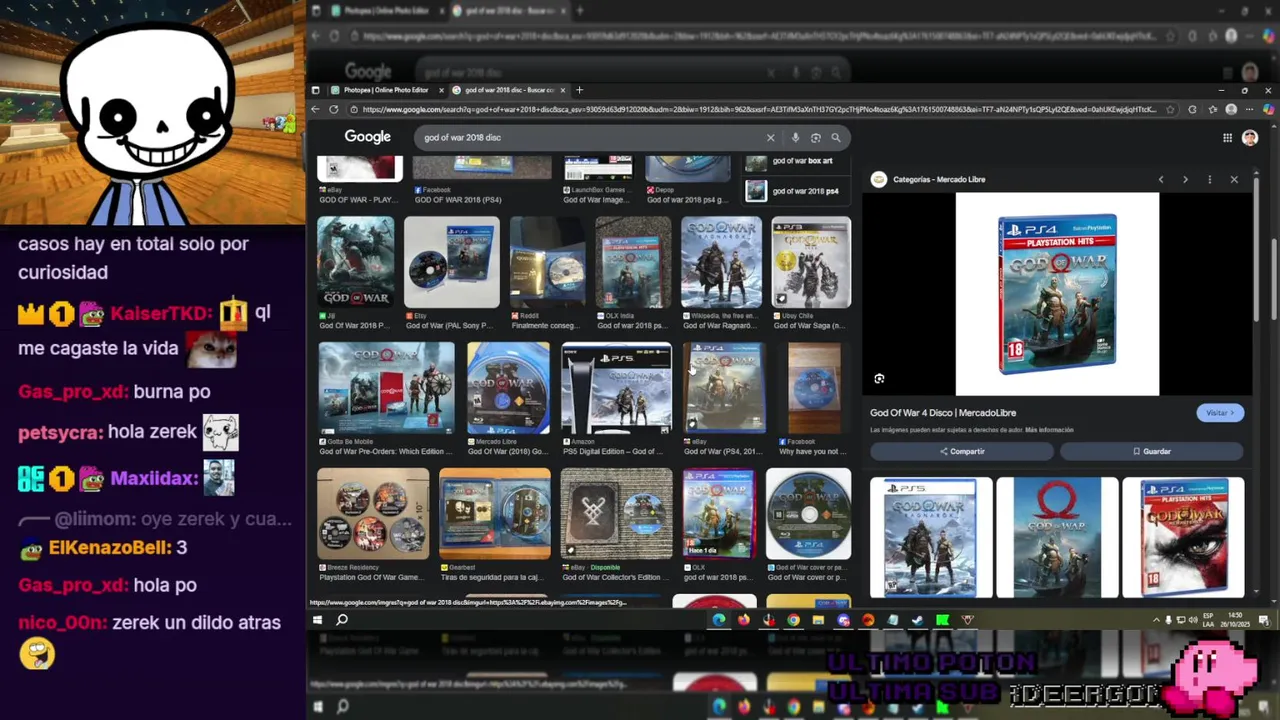Switch to Photopea Online Photo Editor tab

(x=386, y=90)
